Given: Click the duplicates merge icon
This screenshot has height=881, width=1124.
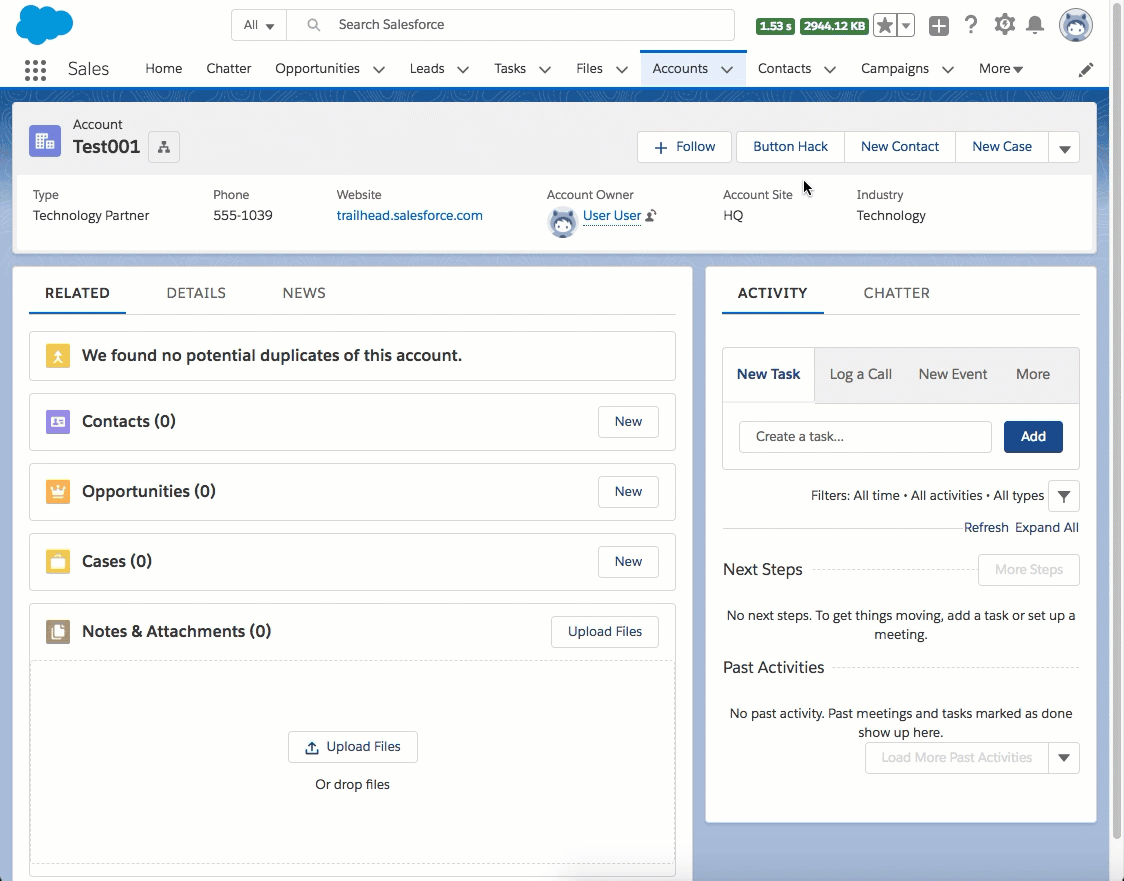Looking at the screenshot, I should point(58,356).
